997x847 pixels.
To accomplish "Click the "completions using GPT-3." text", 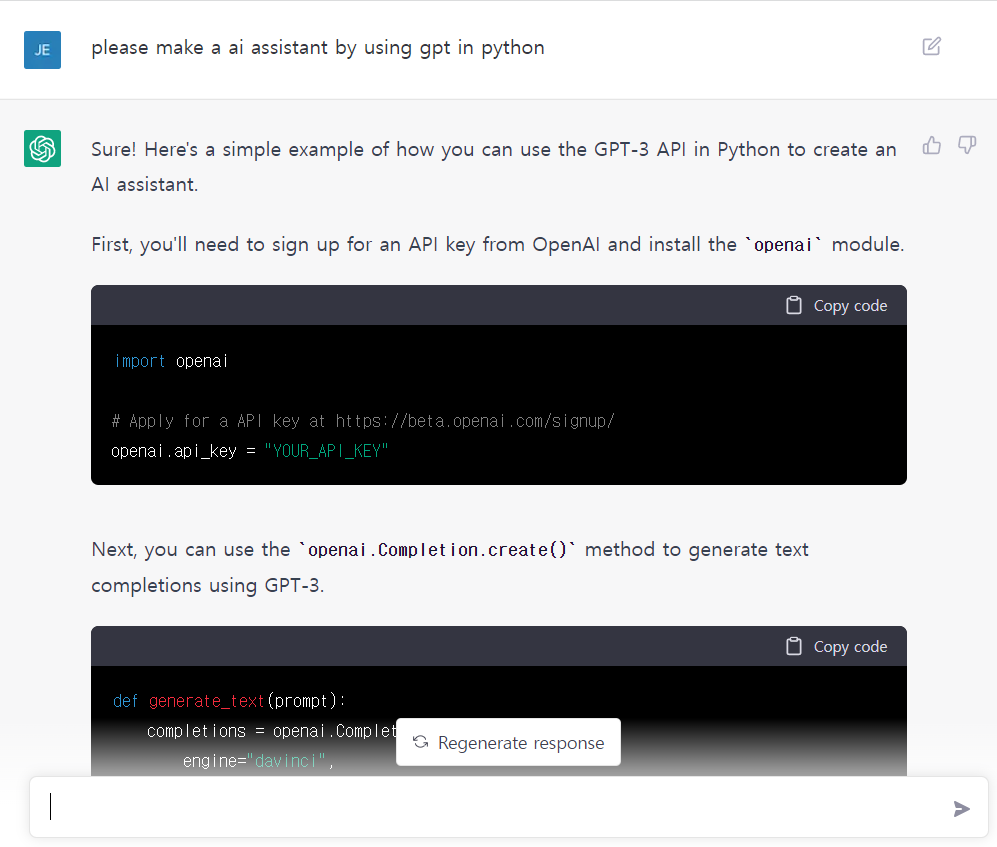I will click(208, 586).
